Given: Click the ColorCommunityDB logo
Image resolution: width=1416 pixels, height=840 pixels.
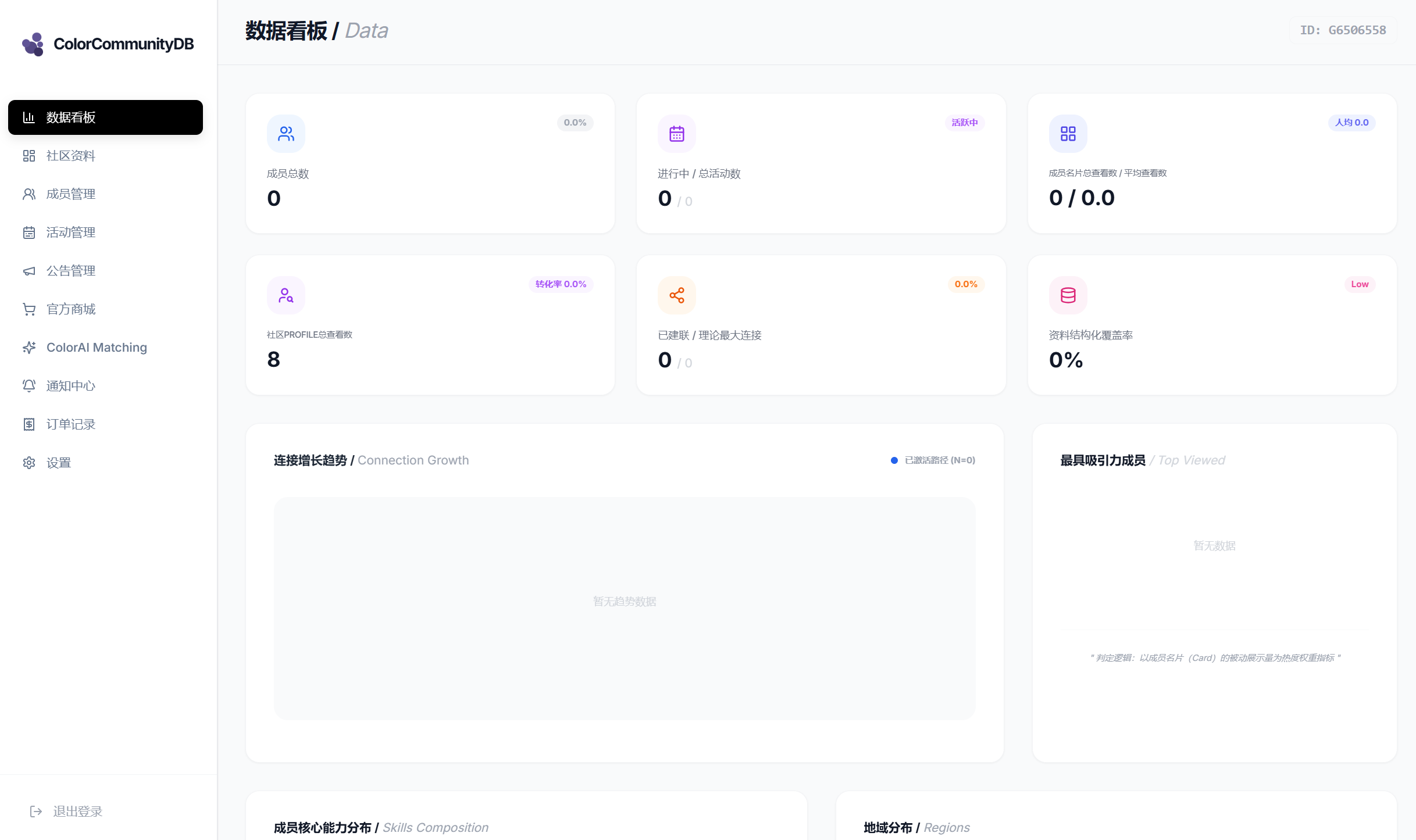Looking at the screenshot, I should click(108, 44).
